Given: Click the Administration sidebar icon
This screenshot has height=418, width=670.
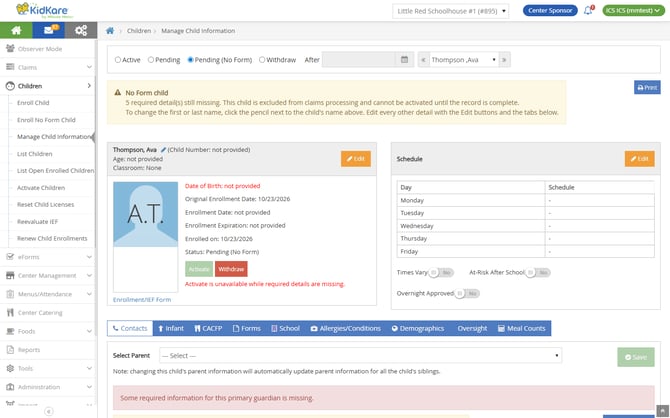Looking at the screenshot, I should 10,387.
